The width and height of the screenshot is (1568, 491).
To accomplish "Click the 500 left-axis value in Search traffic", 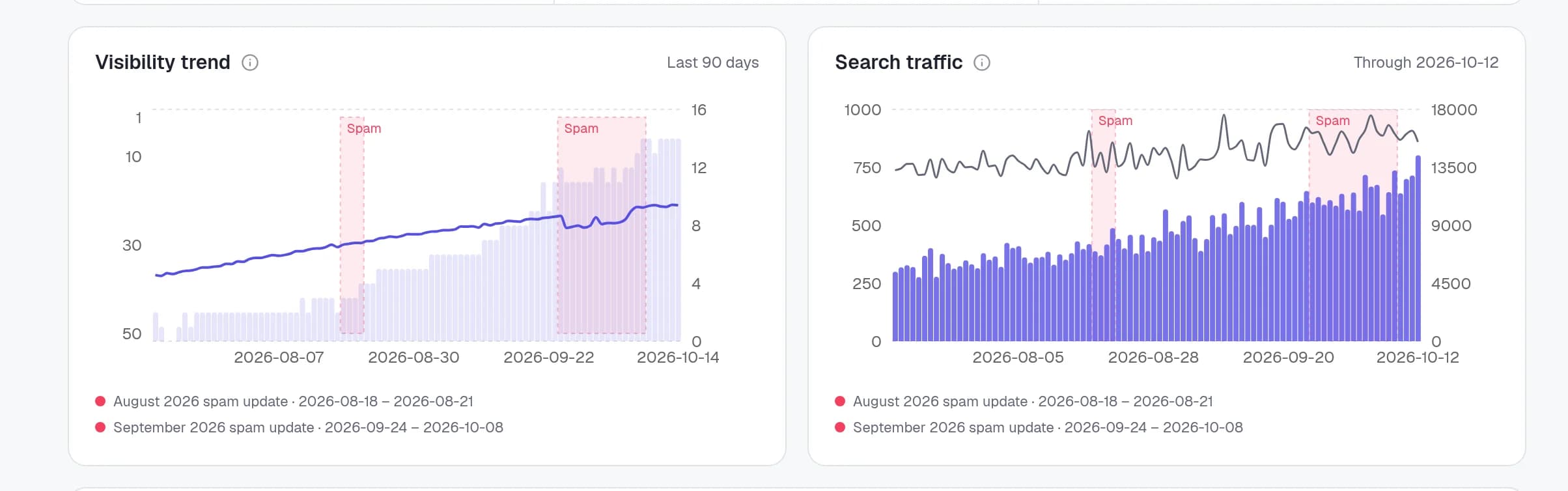I will pyautogui.click(x=867, y=226).
